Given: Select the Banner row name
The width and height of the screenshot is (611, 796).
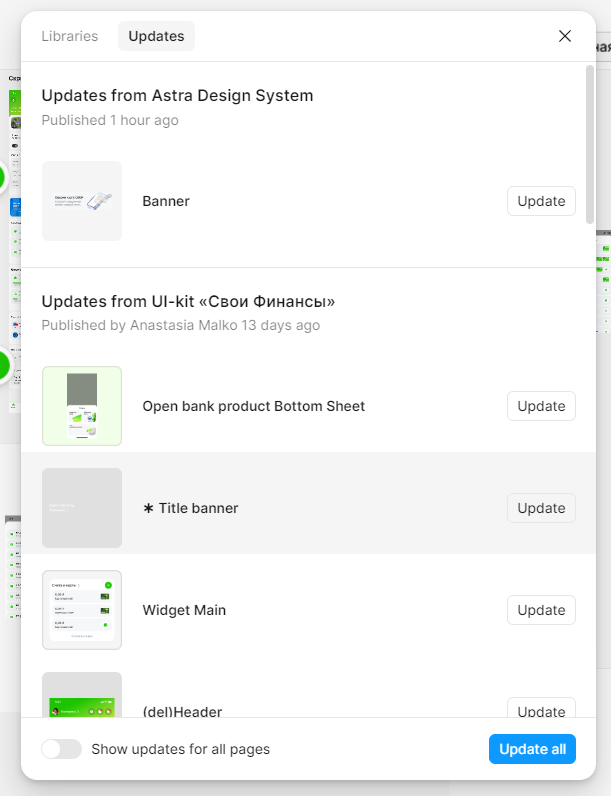Looking at the screenshot, I should click(x=166, y=201).
